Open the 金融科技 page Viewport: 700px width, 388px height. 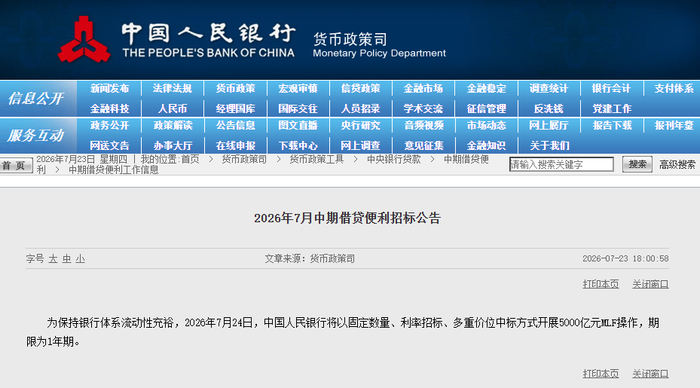pyautogui.click(x=109, y=108)
